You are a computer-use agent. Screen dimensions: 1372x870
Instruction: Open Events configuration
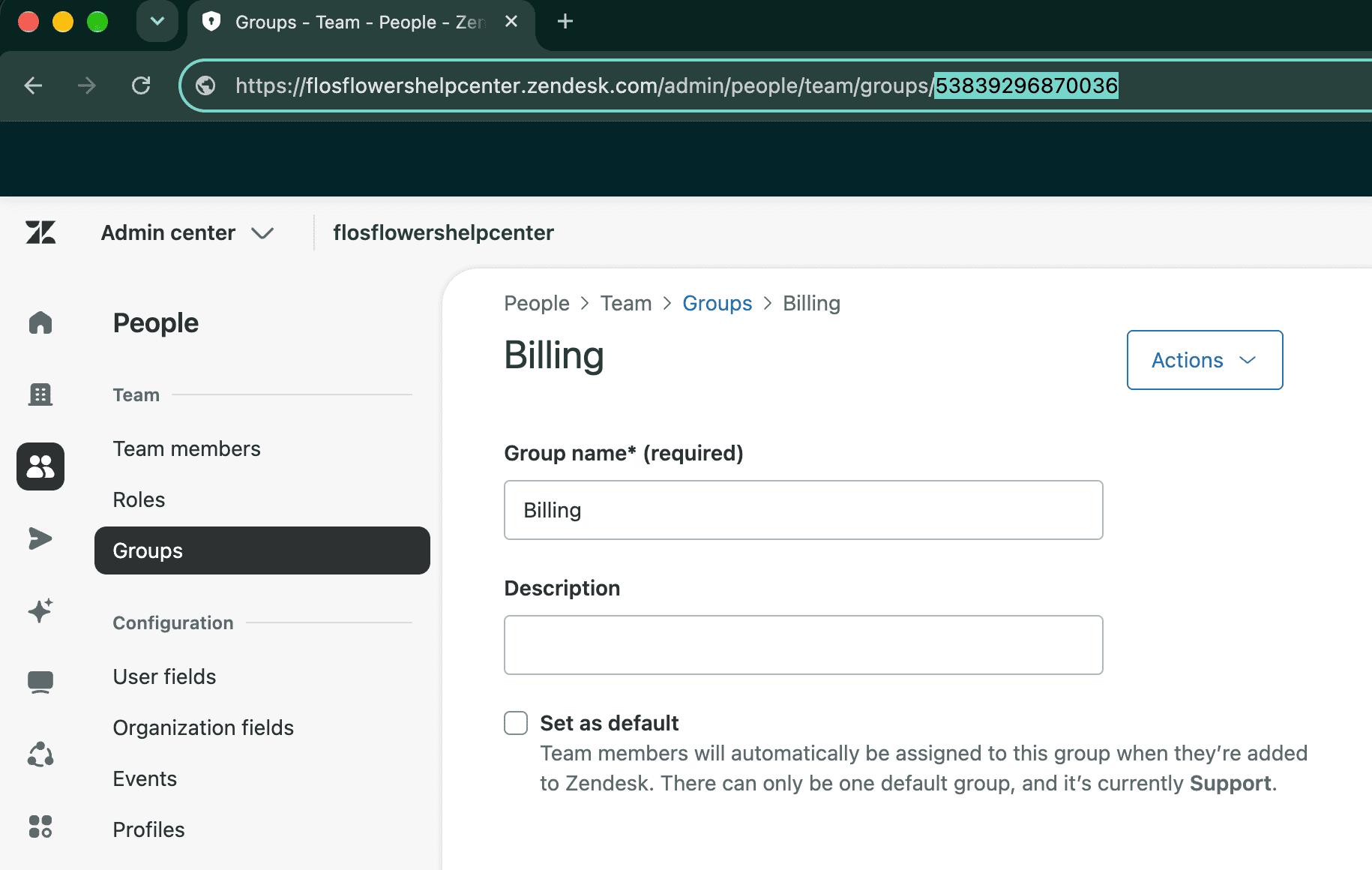coord(145,778)
